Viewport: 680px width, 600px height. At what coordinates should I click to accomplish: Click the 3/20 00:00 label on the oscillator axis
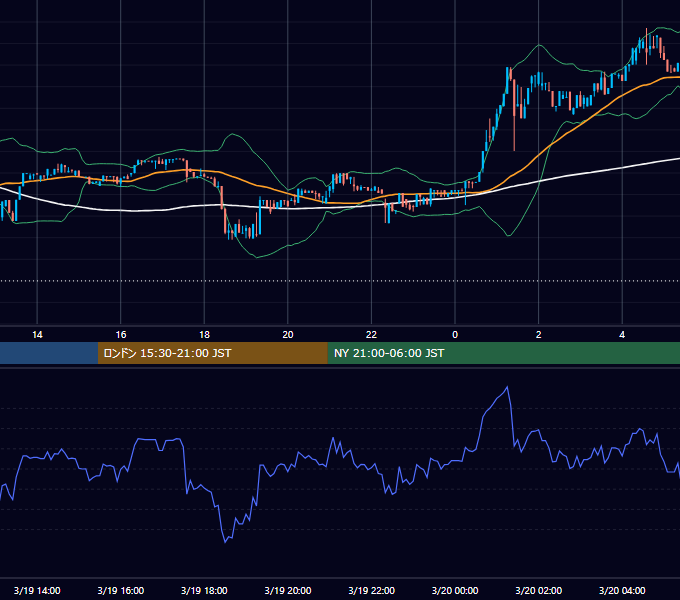click(x=455, y=590)
